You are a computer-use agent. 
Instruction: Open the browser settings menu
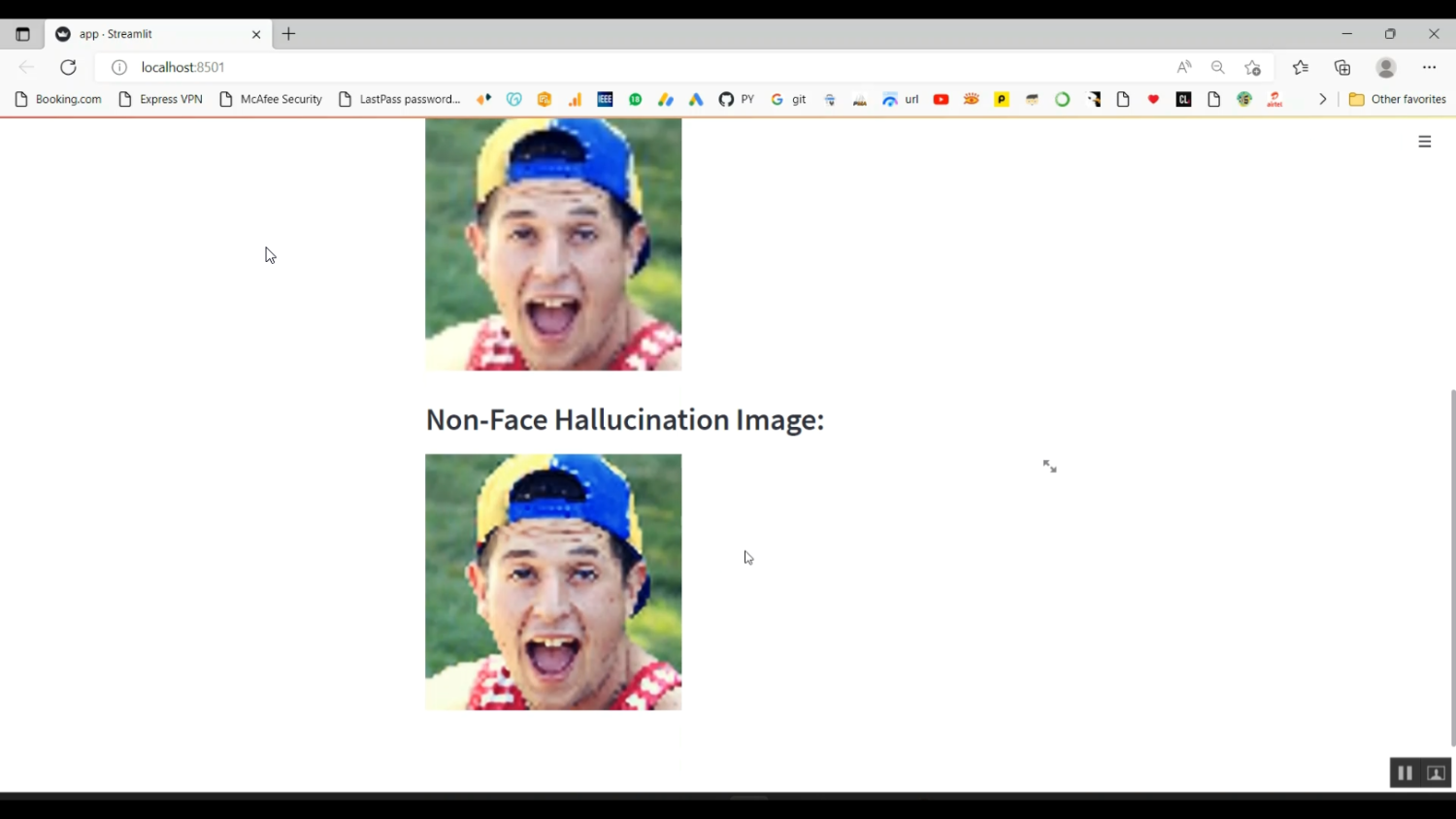click(x=1429, y=67)
